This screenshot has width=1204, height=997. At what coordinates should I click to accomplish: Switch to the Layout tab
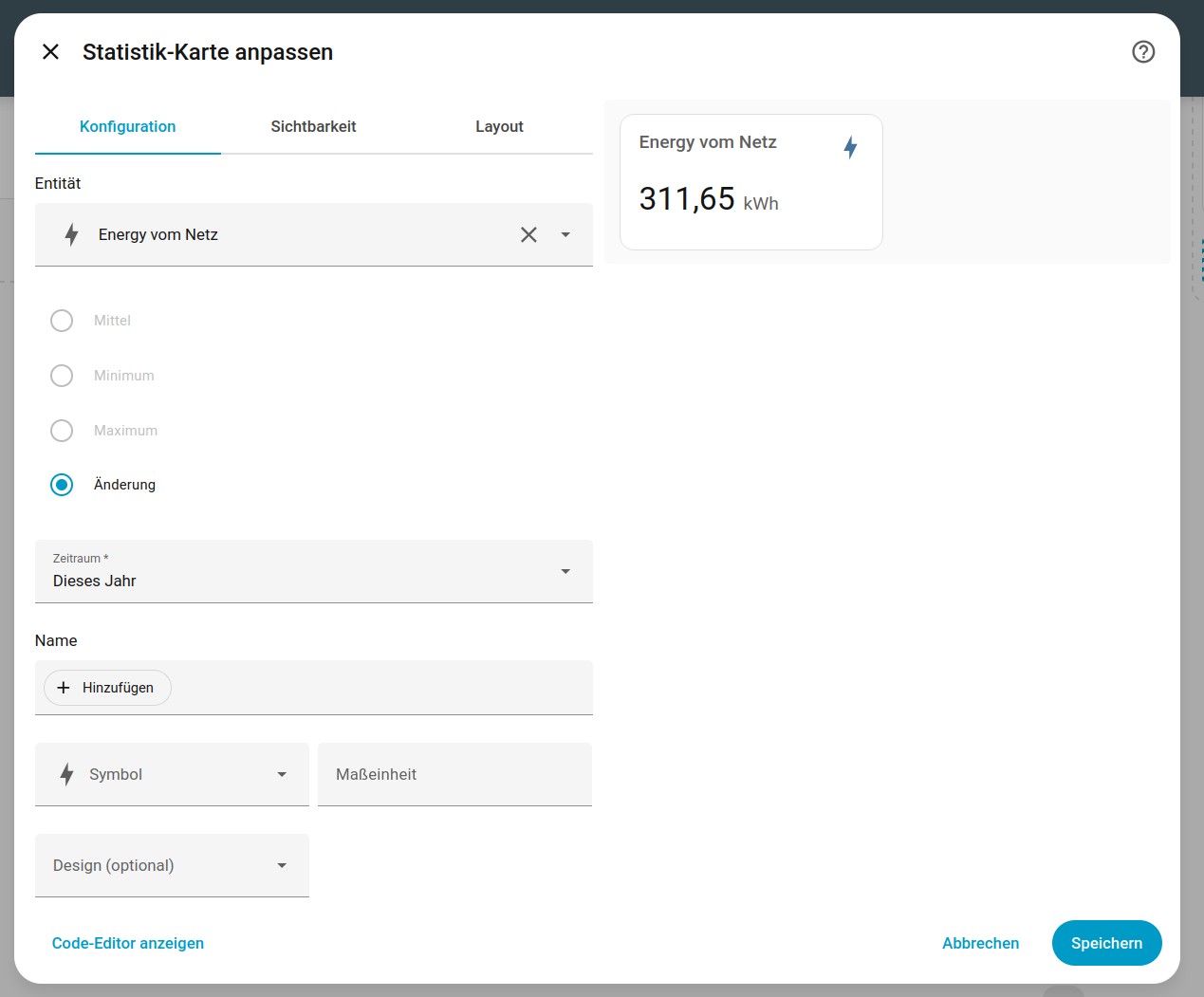point(499,126)
